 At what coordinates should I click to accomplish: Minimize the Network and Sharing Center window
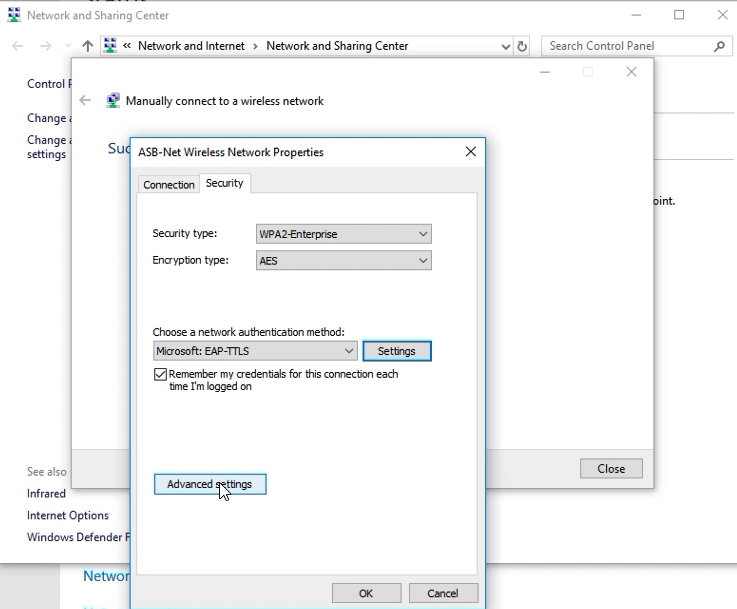click(636, 15)
